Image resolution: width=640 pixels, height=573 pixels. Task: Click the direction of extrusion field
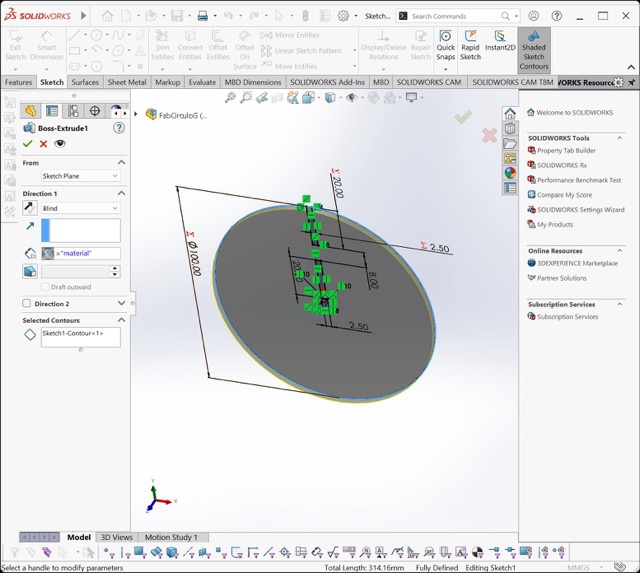click(x=80, y=230)
